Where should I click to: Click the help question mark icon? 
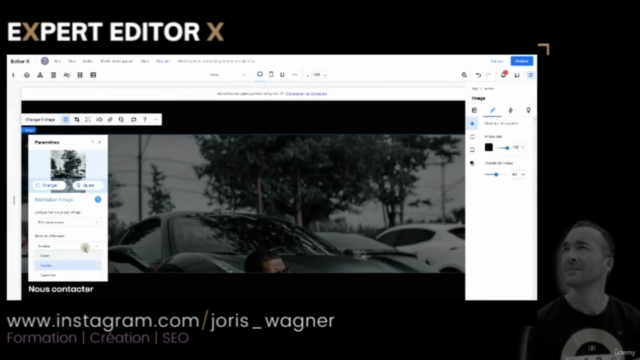[x=145, y=120]
